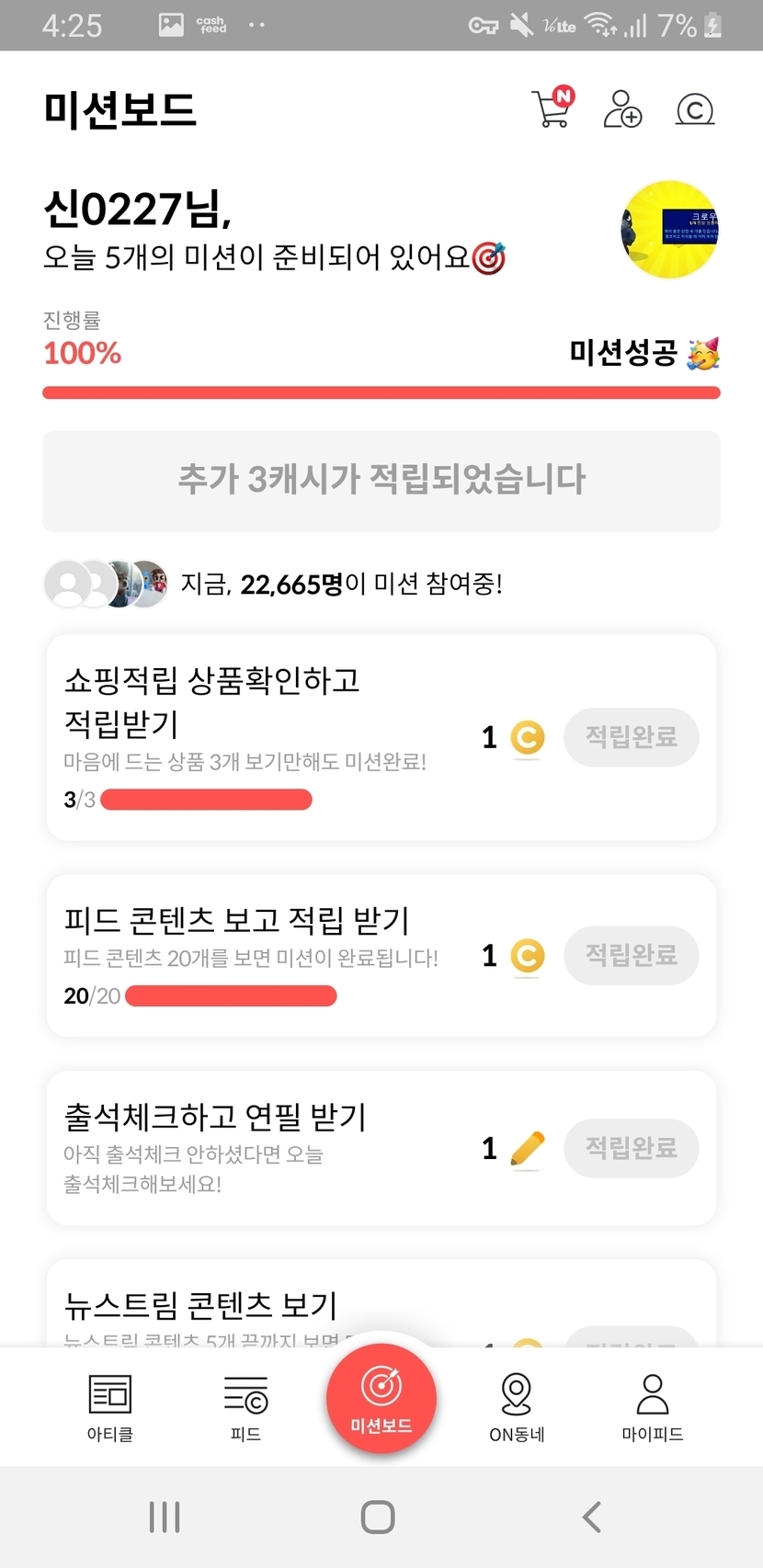Viewport: 763px width, 1568px height.
Task: Tap the red mission progress bar
Action: [x=381, y=393]
